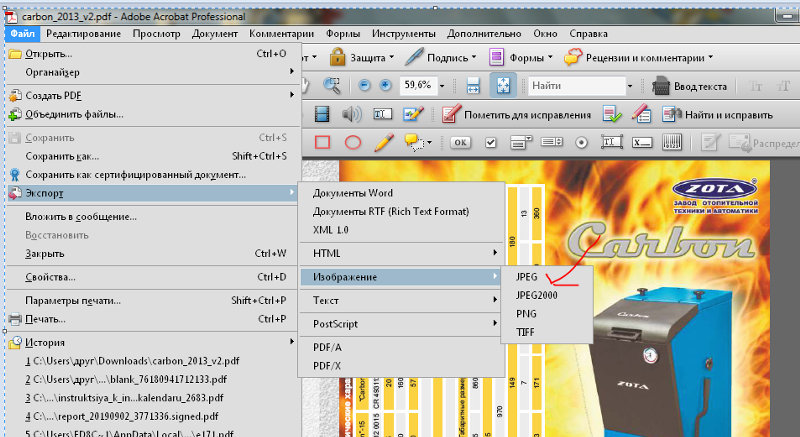This screenshot has height=437, width=800.
Task: Expand Рецензии и комментарии dropdown arrow
Action: point(710,57)
